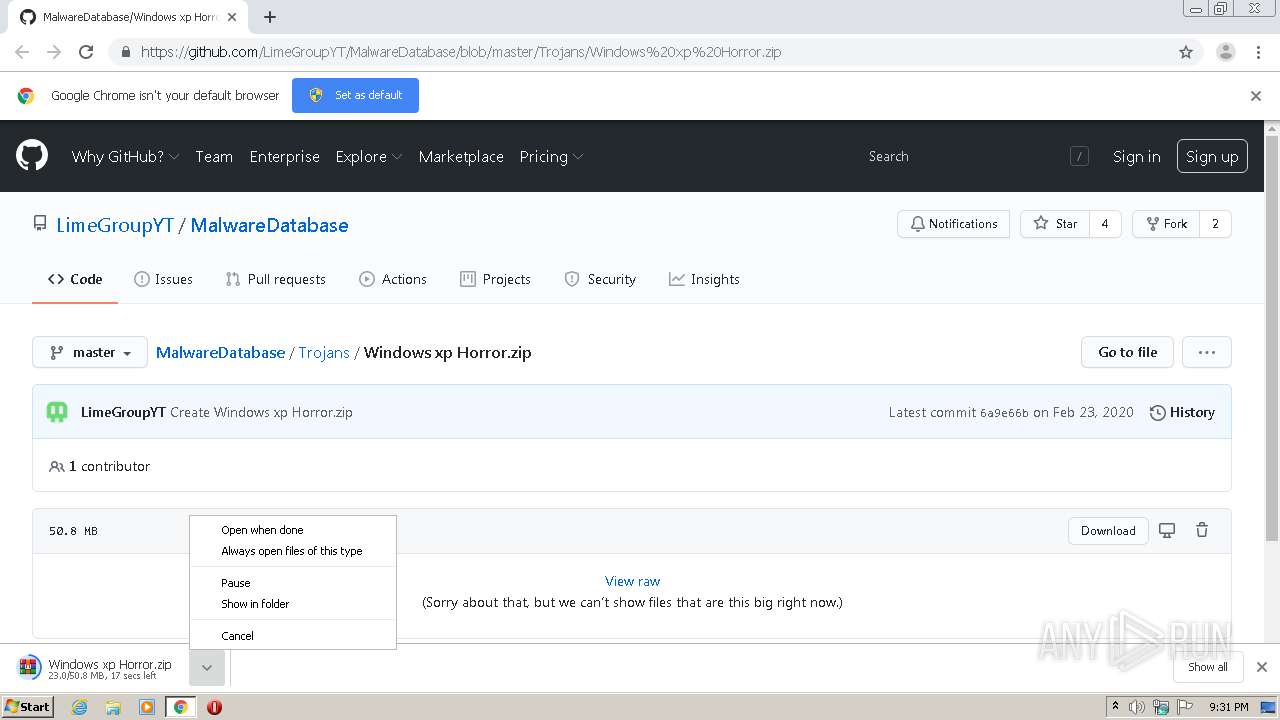Show hidden tray icons arrow
The width and height of the screenshot is (1280, 720).
pyautogui.click(x=1115, y=707)
